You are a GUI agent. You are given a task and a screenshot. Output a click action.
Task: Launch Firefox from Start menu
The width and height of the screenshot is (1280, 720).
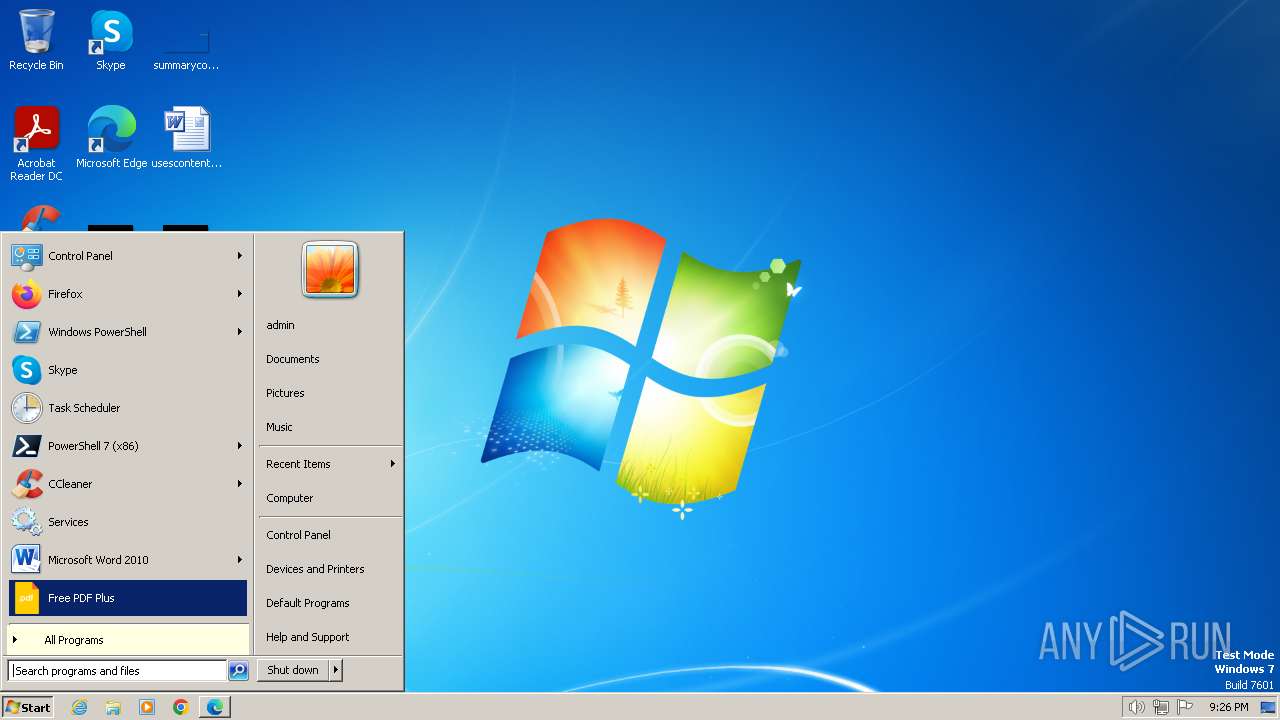click(x=128, y=294)
